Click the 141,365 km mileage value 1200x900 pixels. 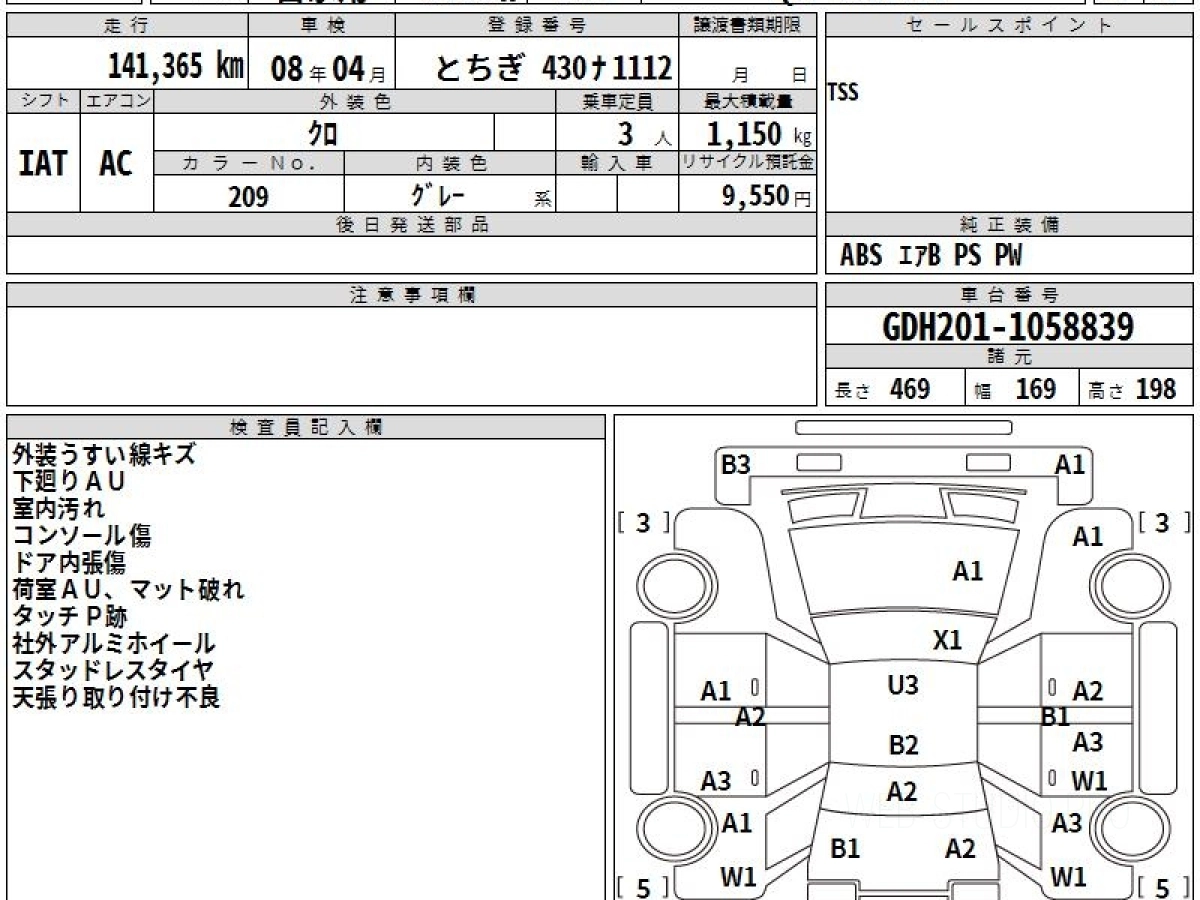click(176, 67)
